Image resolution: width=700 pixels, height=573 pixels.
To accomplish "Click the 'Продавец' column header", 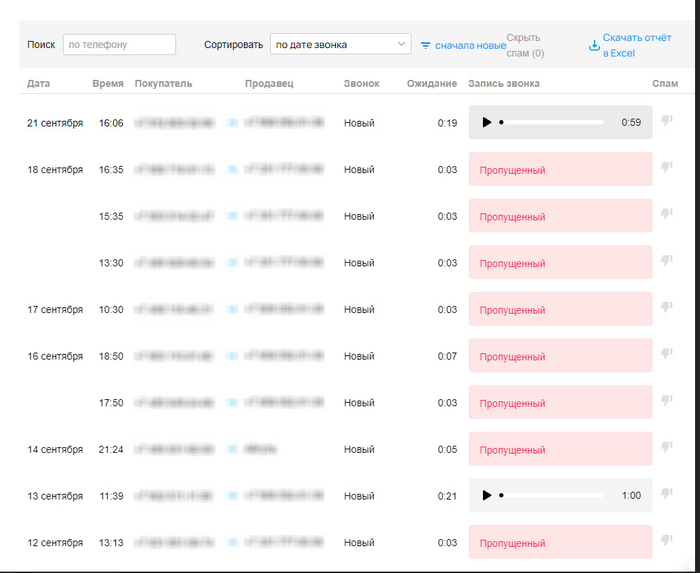I will pos(269,83).
